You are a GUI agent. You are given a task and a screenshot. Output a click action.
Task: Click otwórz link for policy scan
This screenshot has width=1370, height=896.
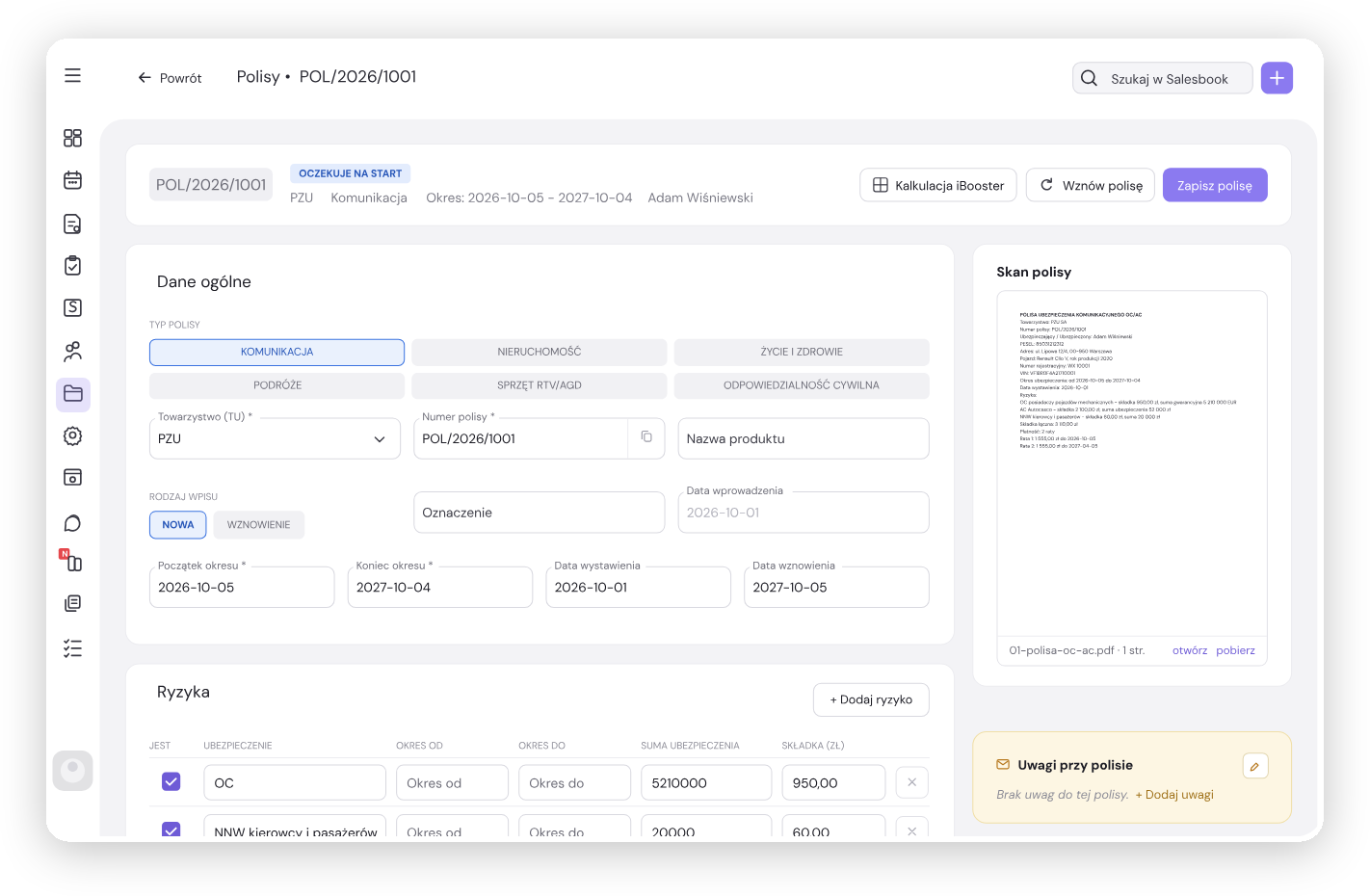tap(1190, 650)
